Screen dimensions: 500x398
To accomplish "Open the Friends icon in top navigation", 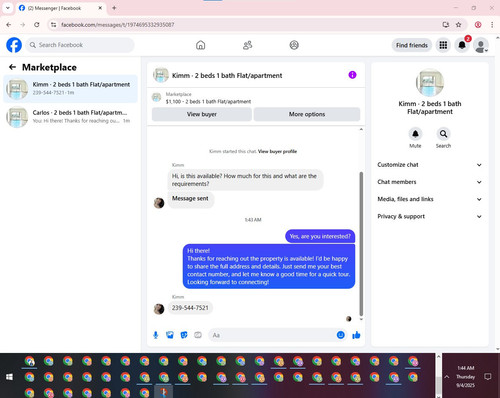I will [247, 45].
